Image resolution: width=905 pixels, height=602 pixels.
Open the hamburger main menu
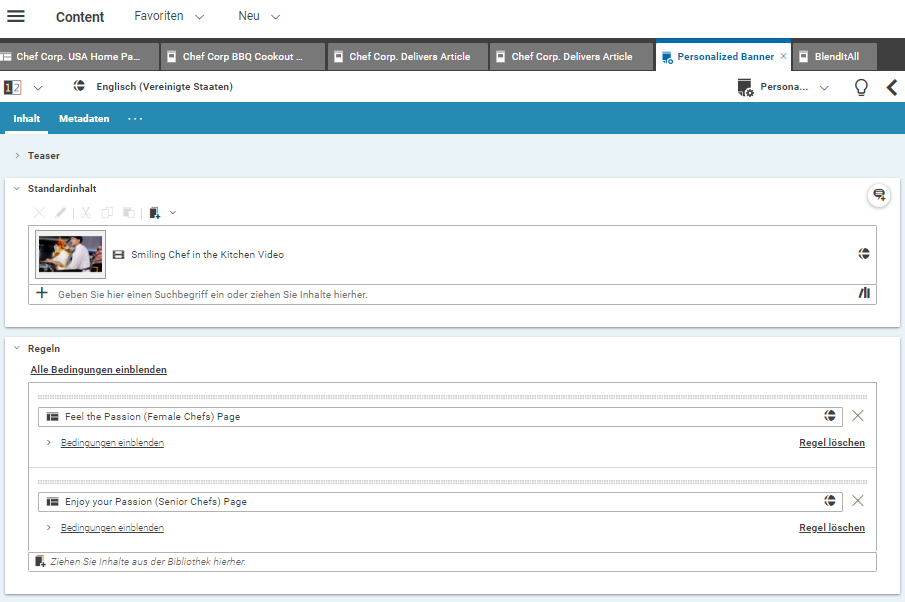16,17
